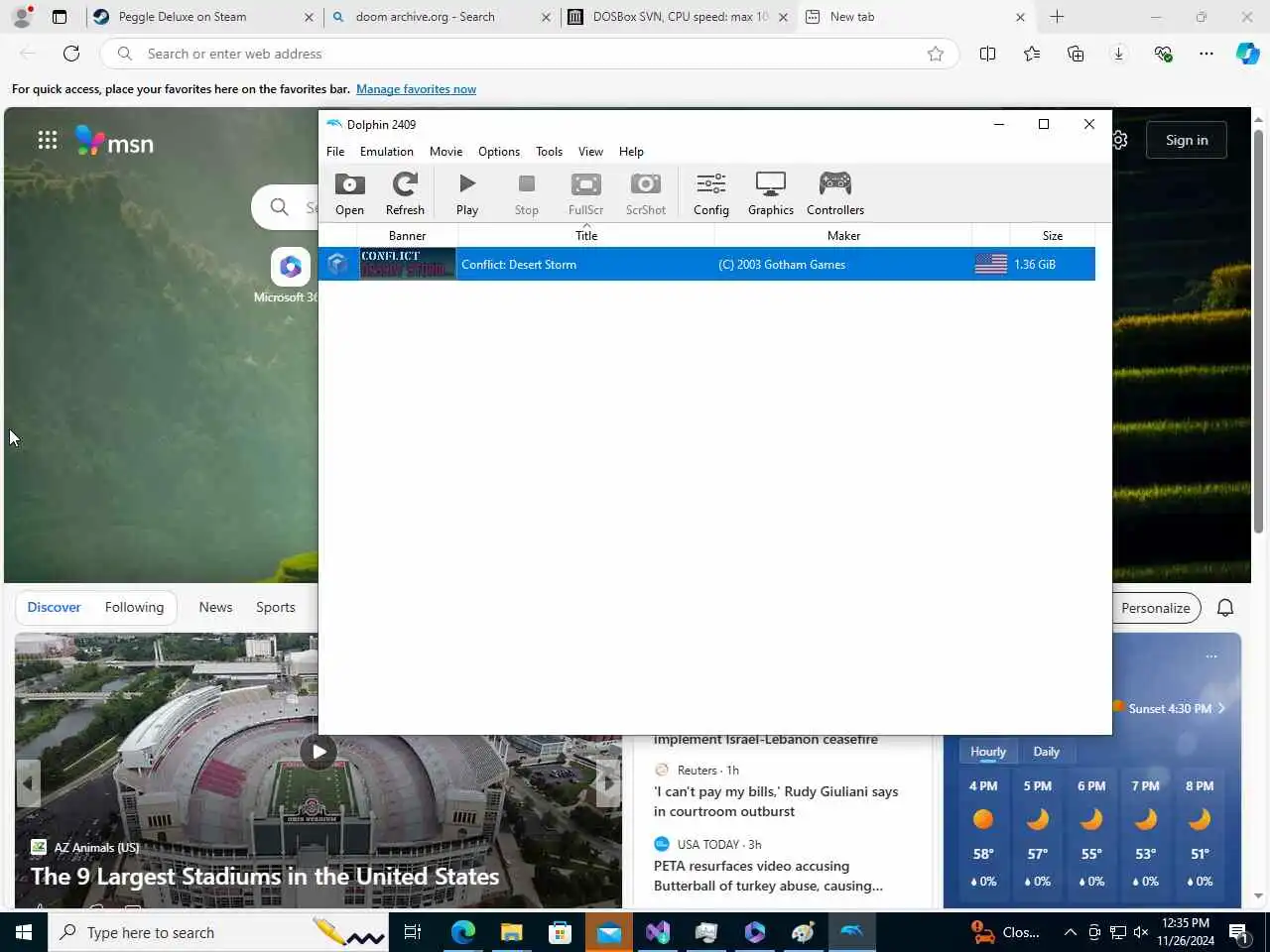Open the Help menu in Dolphin
1270x952 pixels.
631,152
